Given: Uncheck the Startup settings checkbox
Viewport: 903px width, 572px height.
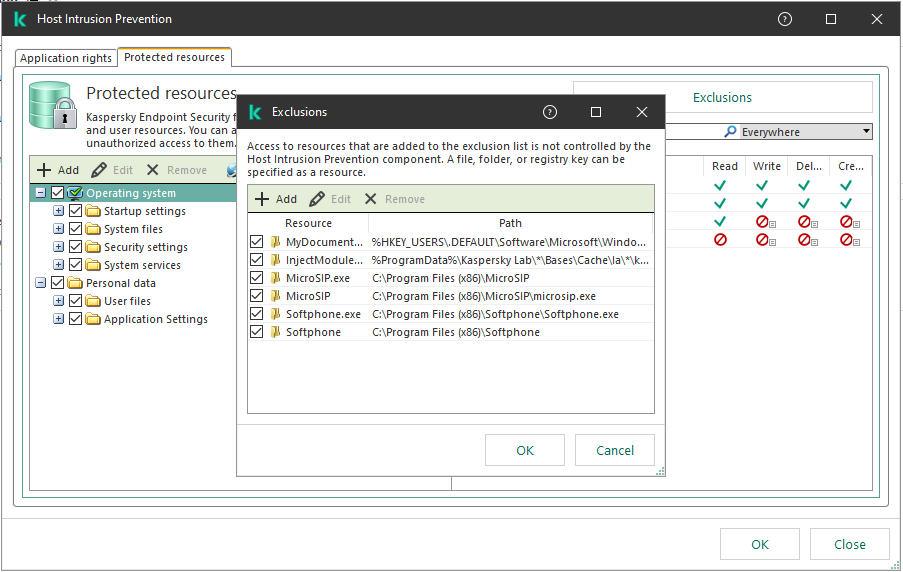Looking at the screenshot, I should pos(76,211).
